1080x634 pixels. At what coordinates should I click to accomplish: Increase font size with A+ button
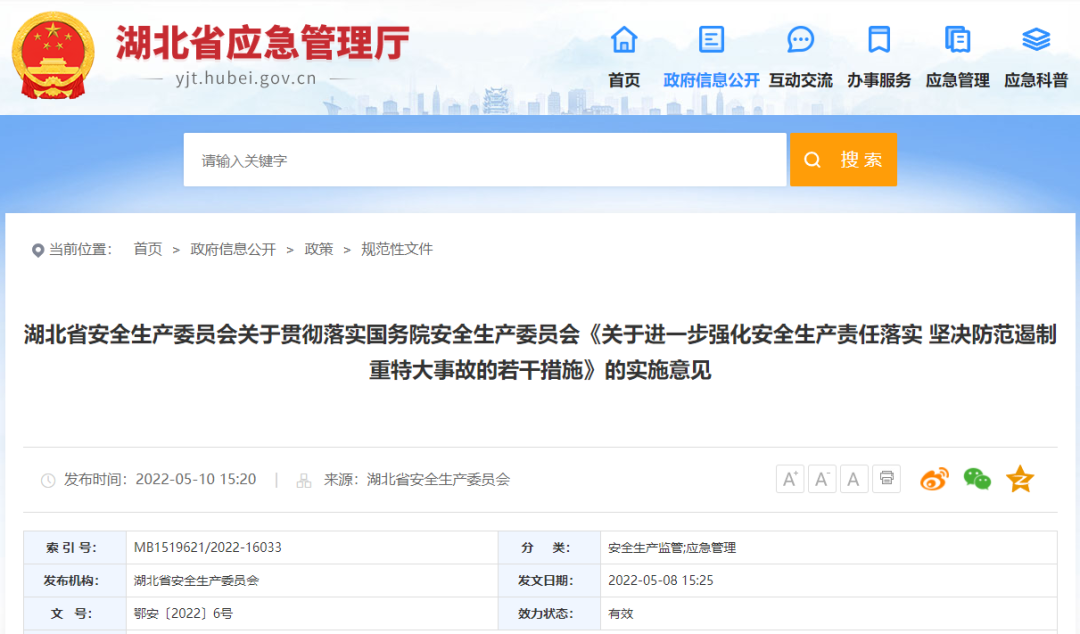[x=790, y=479]
